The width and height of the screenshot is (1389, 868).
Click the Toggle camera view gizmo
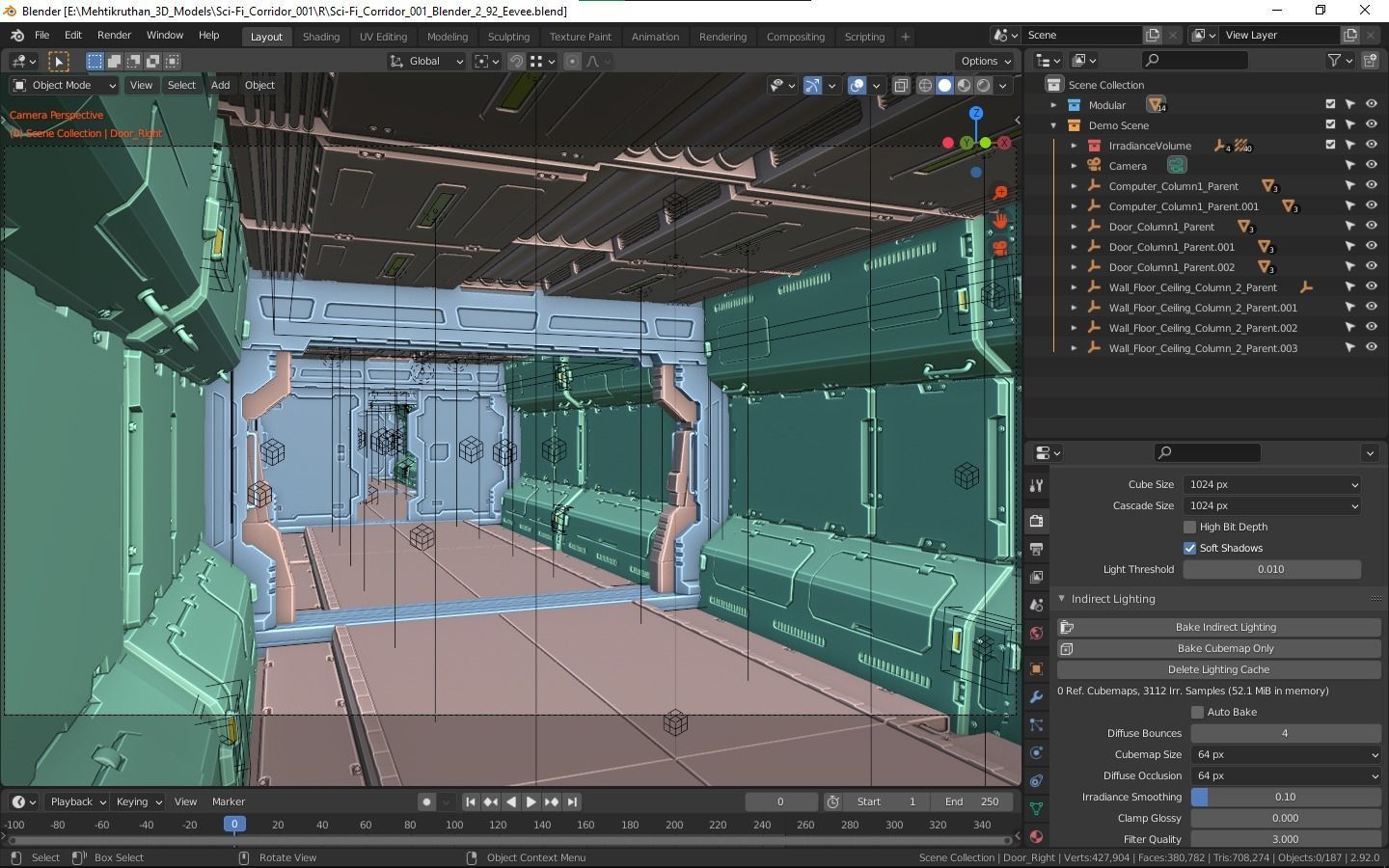point(1000,249)
